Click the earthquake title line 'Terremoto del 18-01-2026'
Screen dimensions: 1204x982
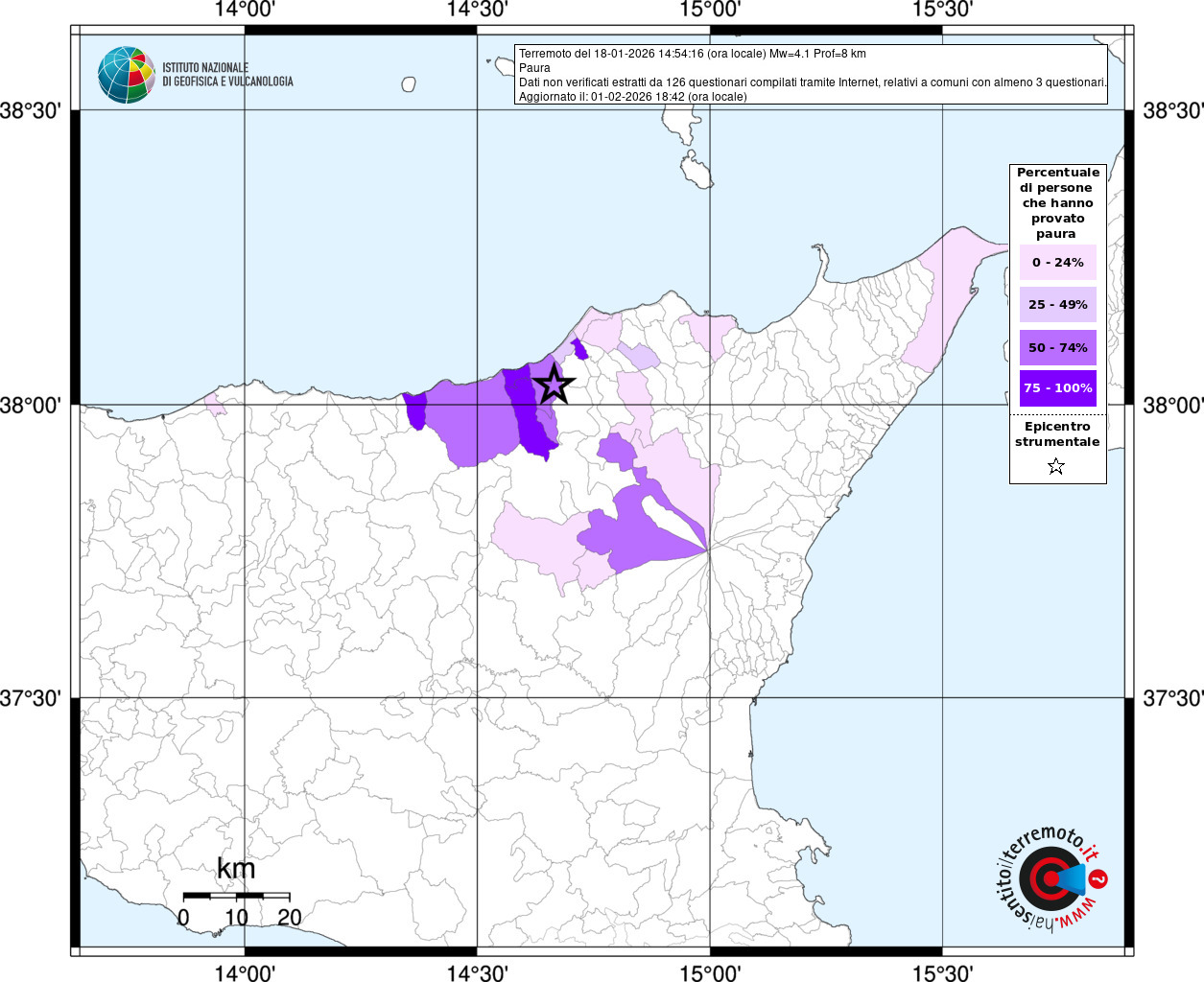click(692, 54)
